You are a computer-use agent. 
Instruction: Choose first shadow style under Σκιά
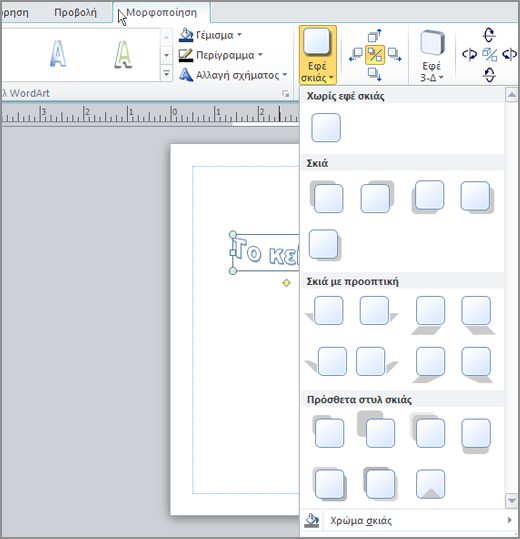[327, 197]
